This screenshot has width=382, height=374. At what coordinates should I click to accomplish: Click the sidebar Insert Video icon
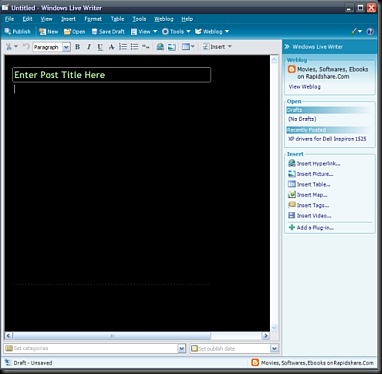tap(292, 215)
